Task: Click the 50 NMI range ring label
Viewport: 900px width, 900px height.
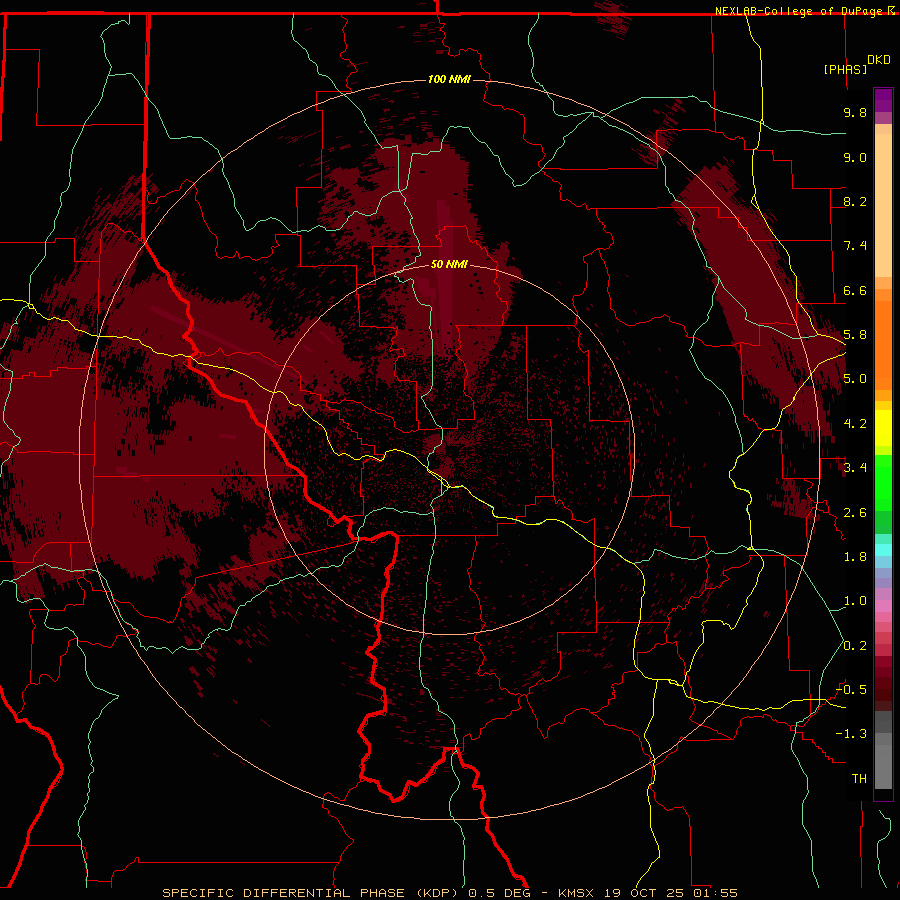Action: click(x=449, y=265)
